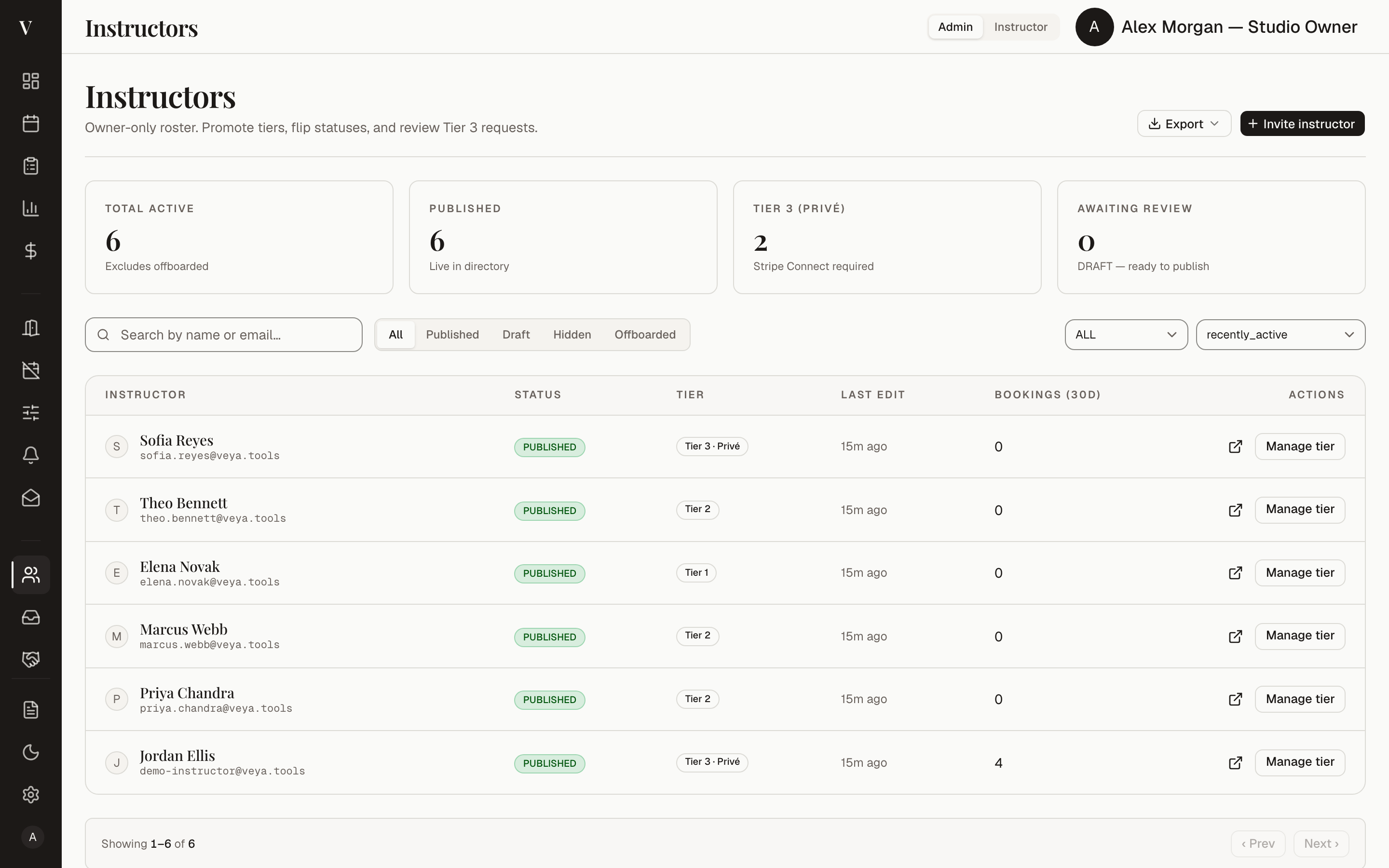The image size is (1389, 868).
Task: Click the Tier 3 (Privé) stat card
Action: (x=887, y=237)
